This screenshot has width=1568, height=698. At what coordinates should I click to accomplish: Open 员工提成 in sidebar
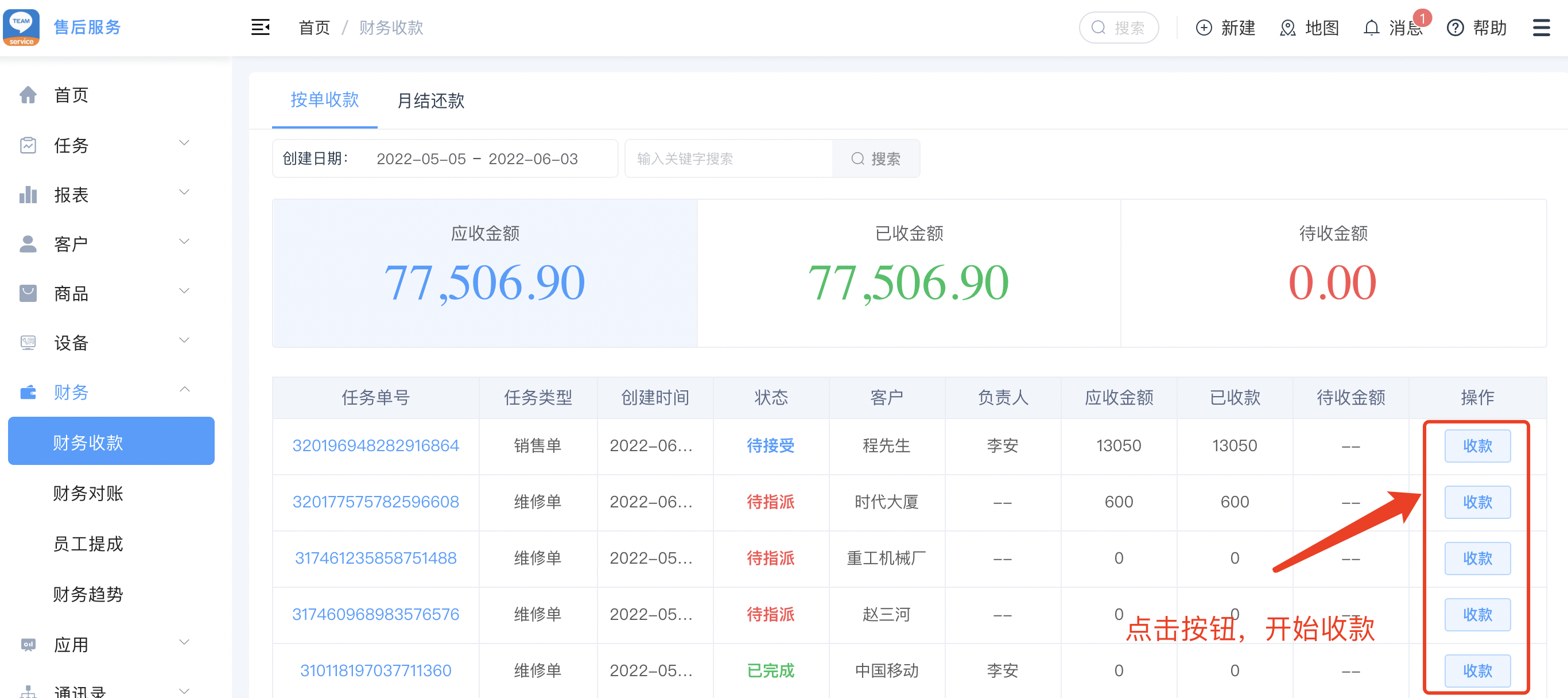pyautogui.click(x=88, y=544)
